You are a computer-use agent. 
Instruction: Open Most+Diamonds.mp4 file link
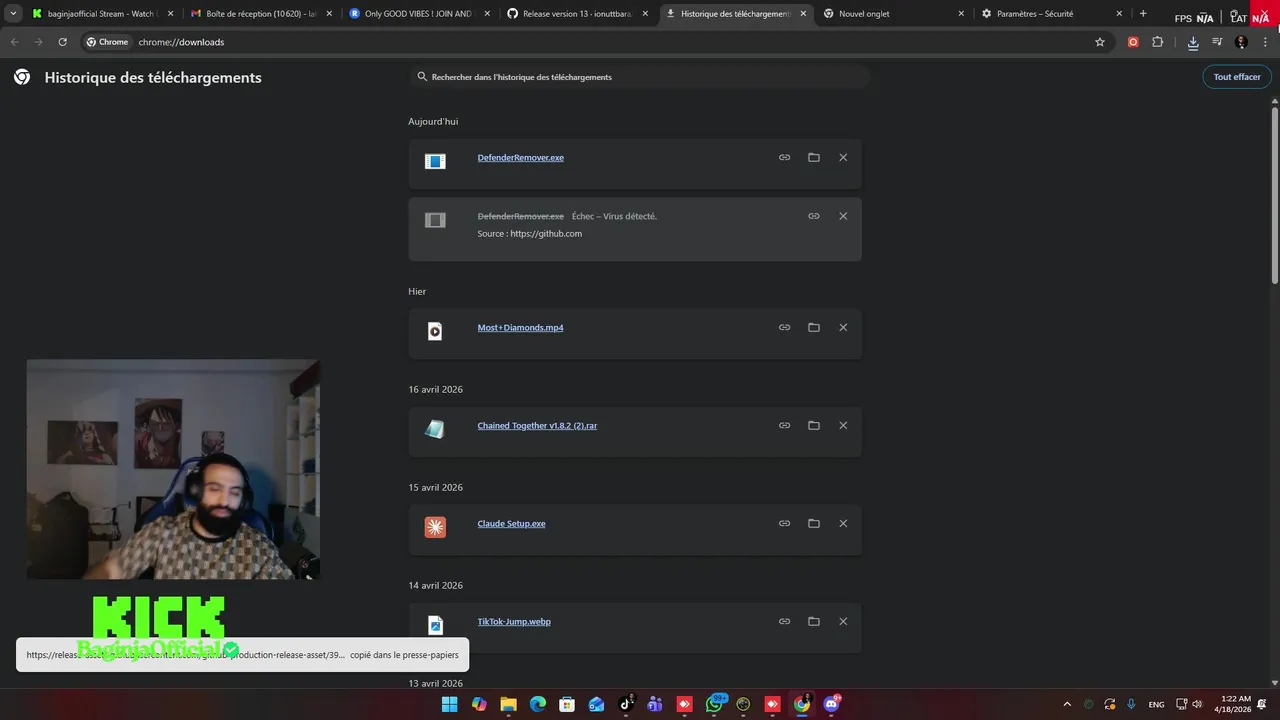pyautogui.click(x=520, y=328)
